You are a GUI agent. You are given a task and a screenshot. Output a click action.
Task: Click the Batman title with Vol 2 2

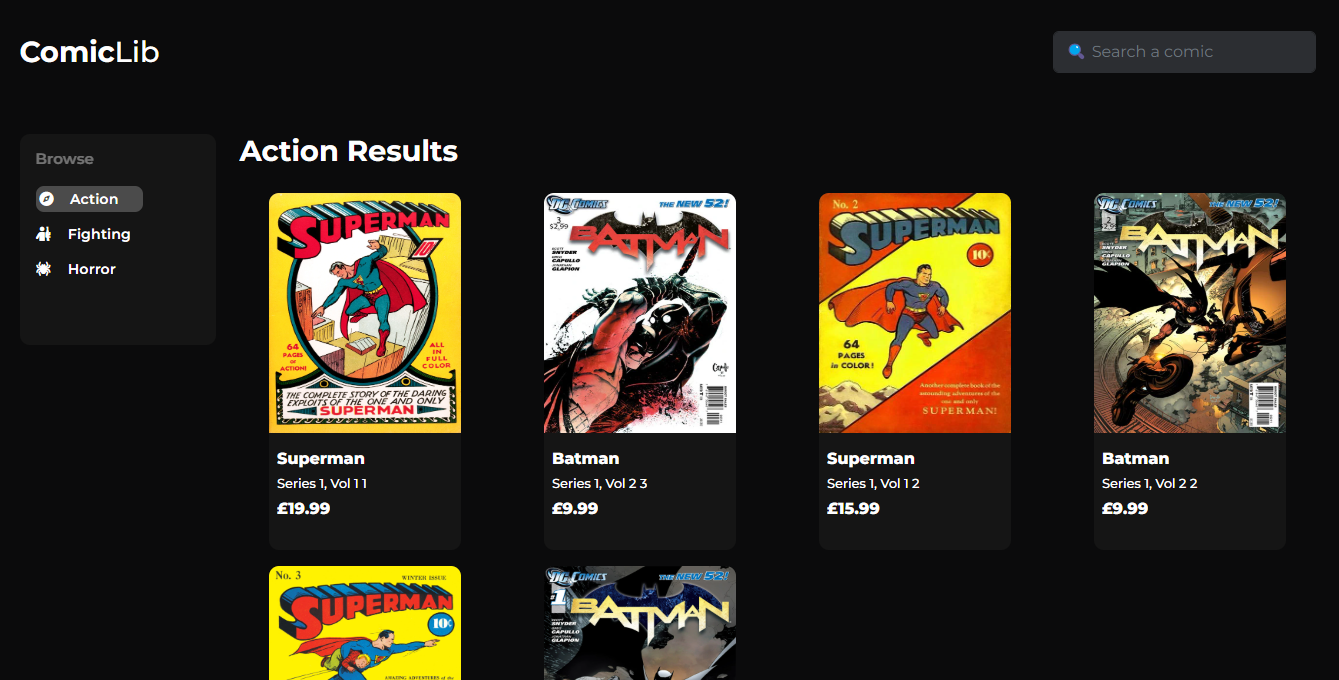[1136, 459]
